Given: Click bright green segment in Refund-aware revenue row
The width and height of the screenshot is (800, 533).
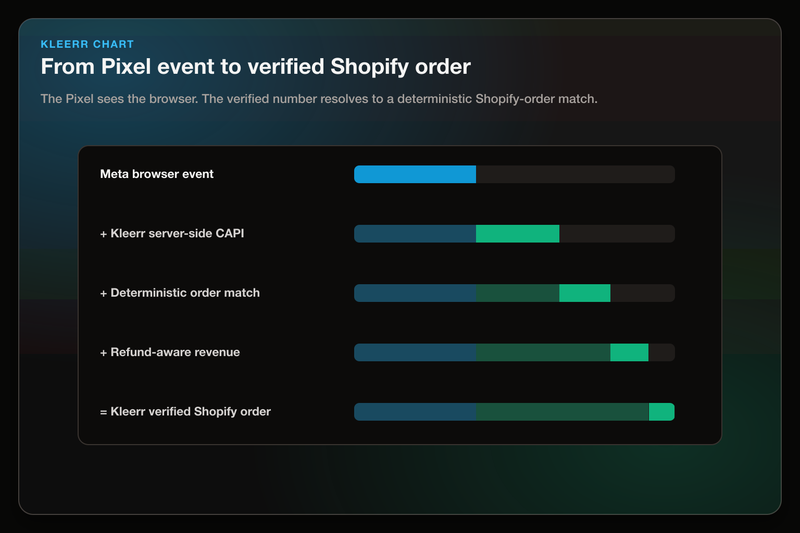Looking at the screenshot, I should [x=629, y=352].
